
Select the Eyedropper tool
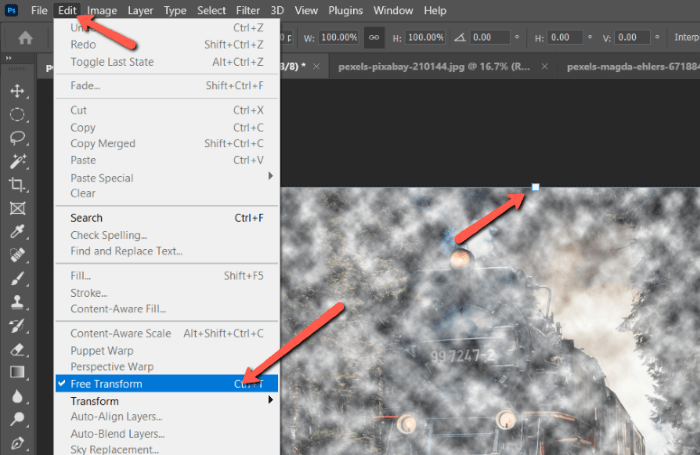point(17,232)
